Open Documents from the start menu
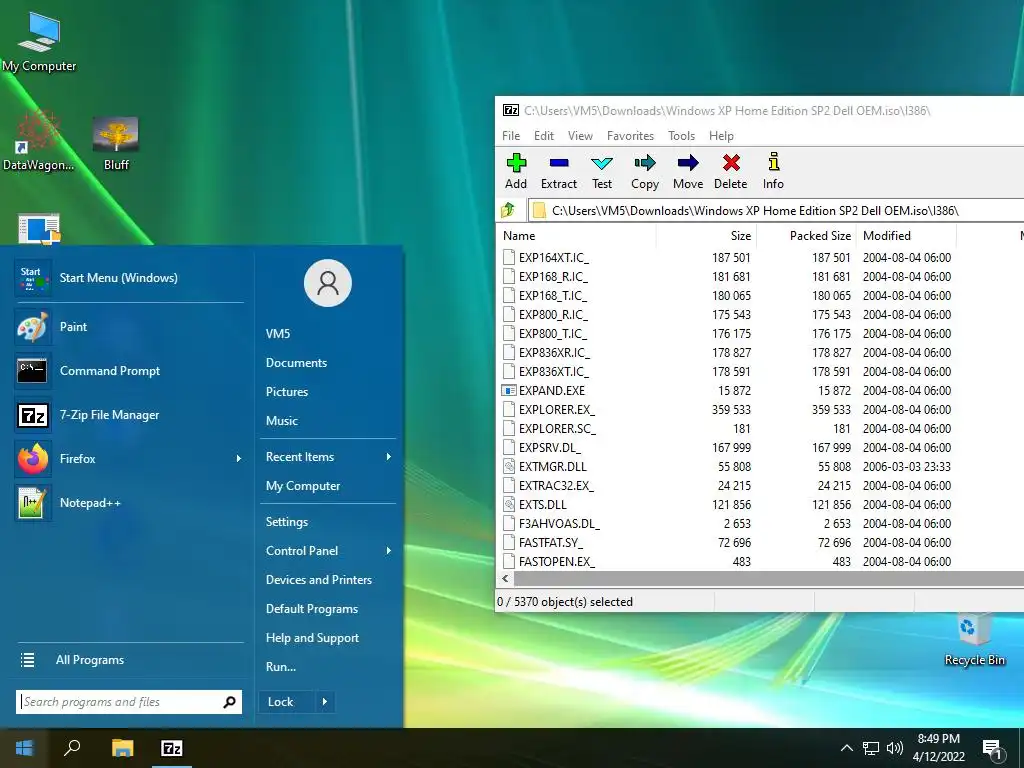Screen dimensions: 1024x768 [x=296, y=363]
